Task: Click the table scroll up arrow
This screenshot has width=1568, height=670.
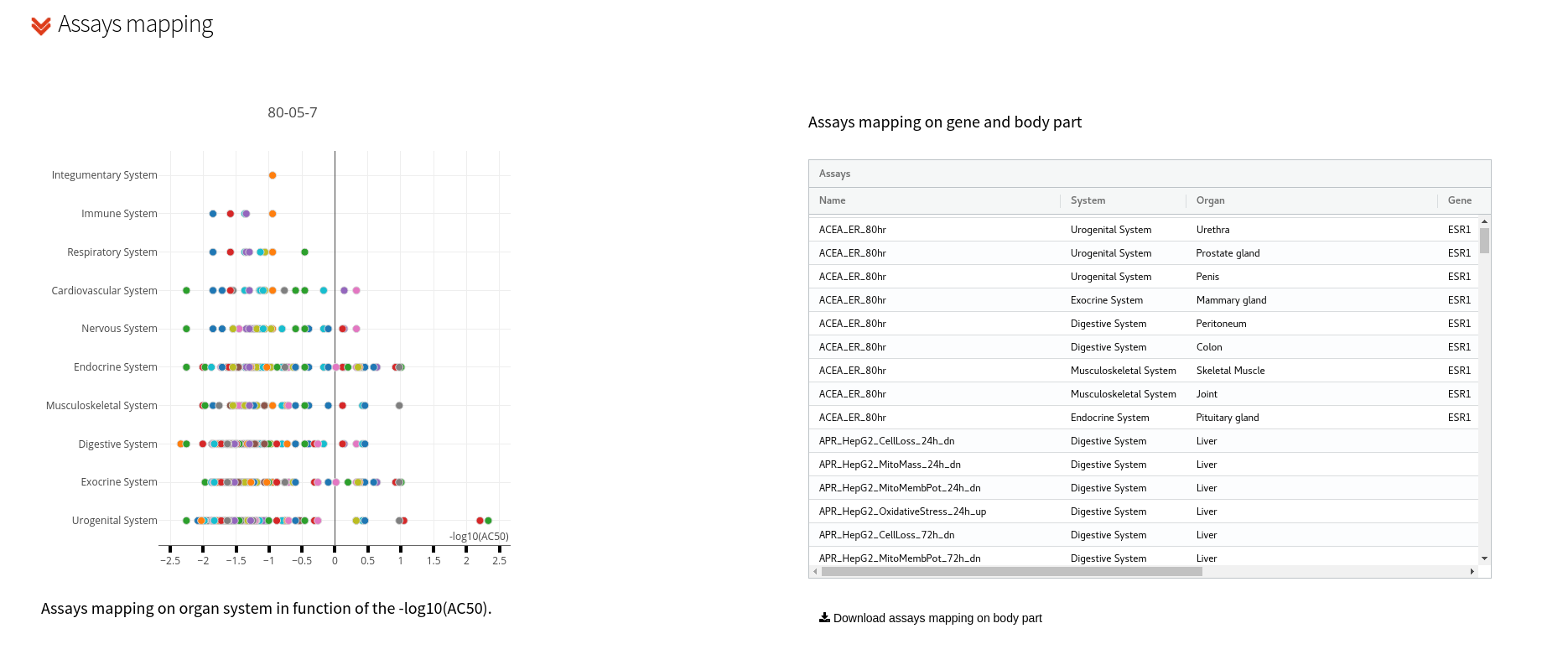Action: tap(1484, 222)
